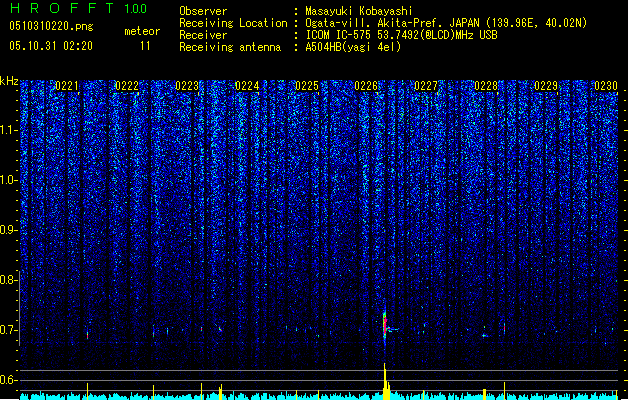
Task: Click the 0.8 kHz axis label
Action: (8, 280)
